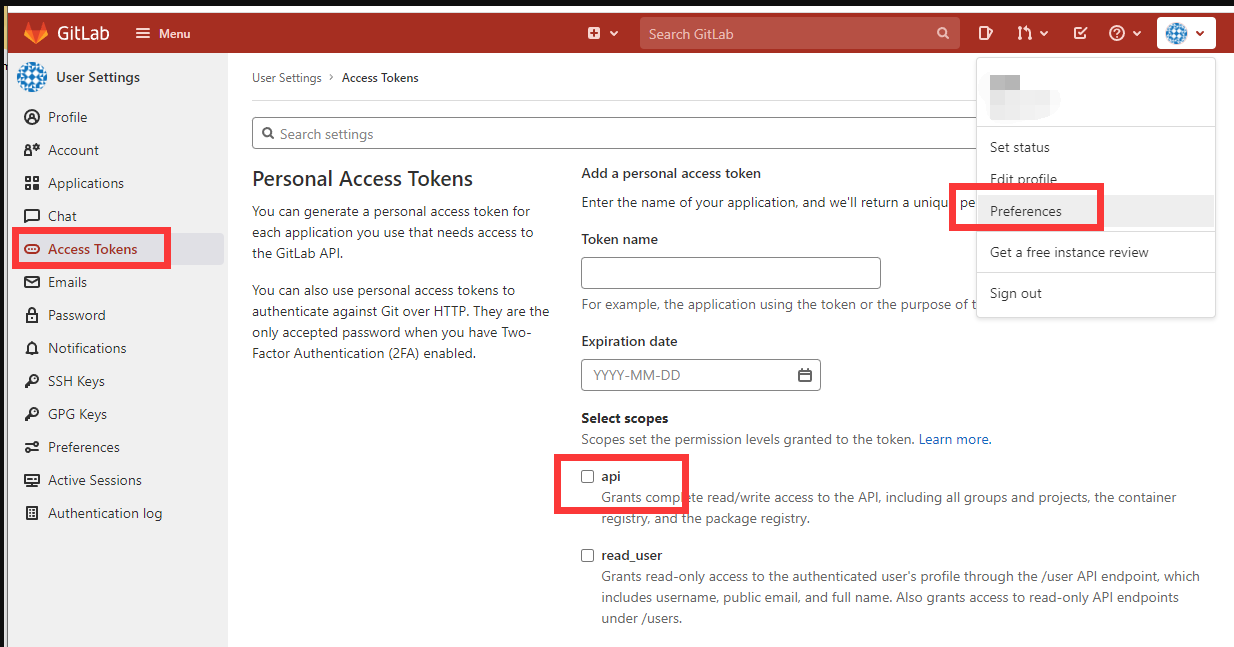The width and height of the screenshot is (1234, 647).
Task: Open the expiration date calendar icon
Action: [805, 375]
